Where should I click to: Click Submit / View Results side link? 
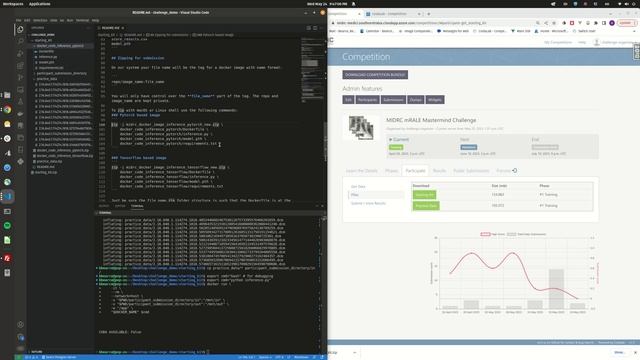pos(368,203)
